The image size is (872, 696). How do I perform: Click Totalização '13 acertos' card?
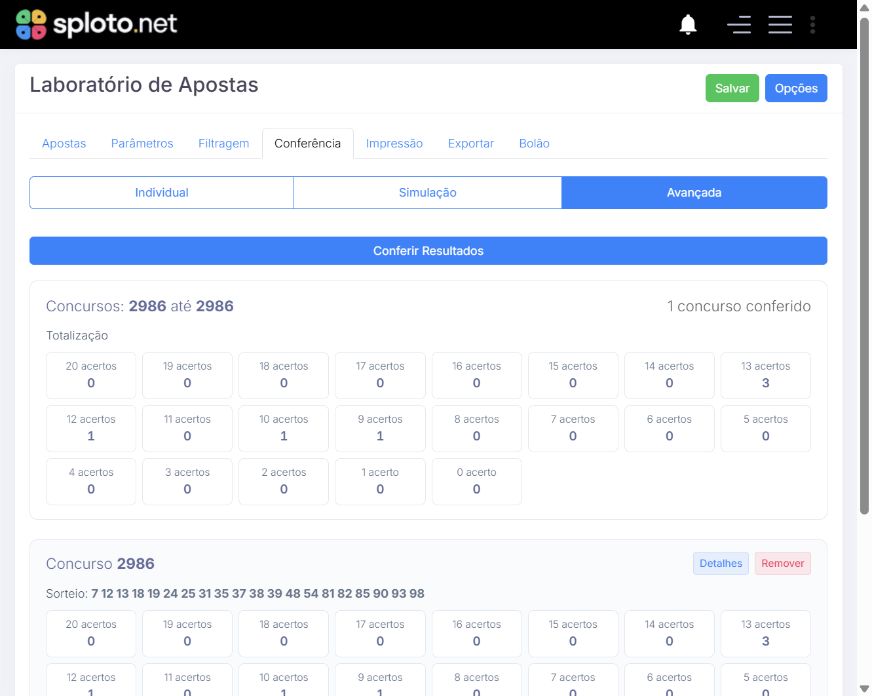pos(765,375)
